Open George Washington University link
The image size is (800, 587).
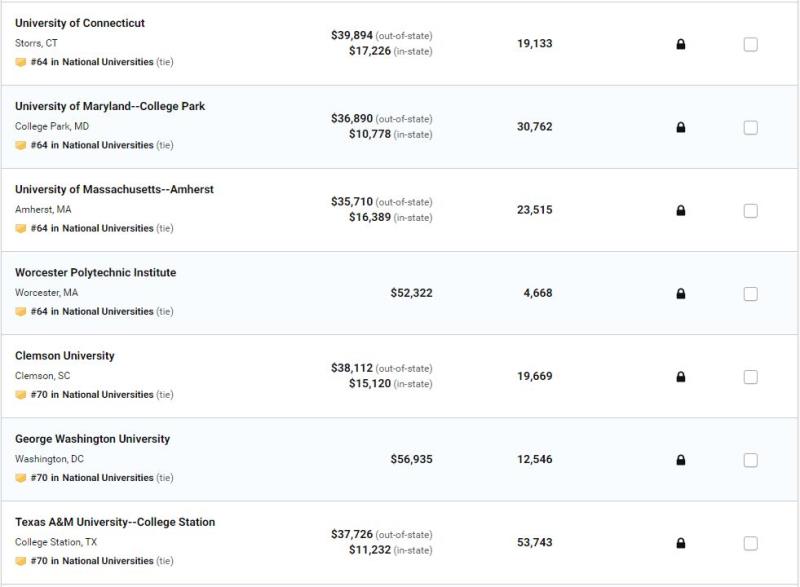(92, 439)
